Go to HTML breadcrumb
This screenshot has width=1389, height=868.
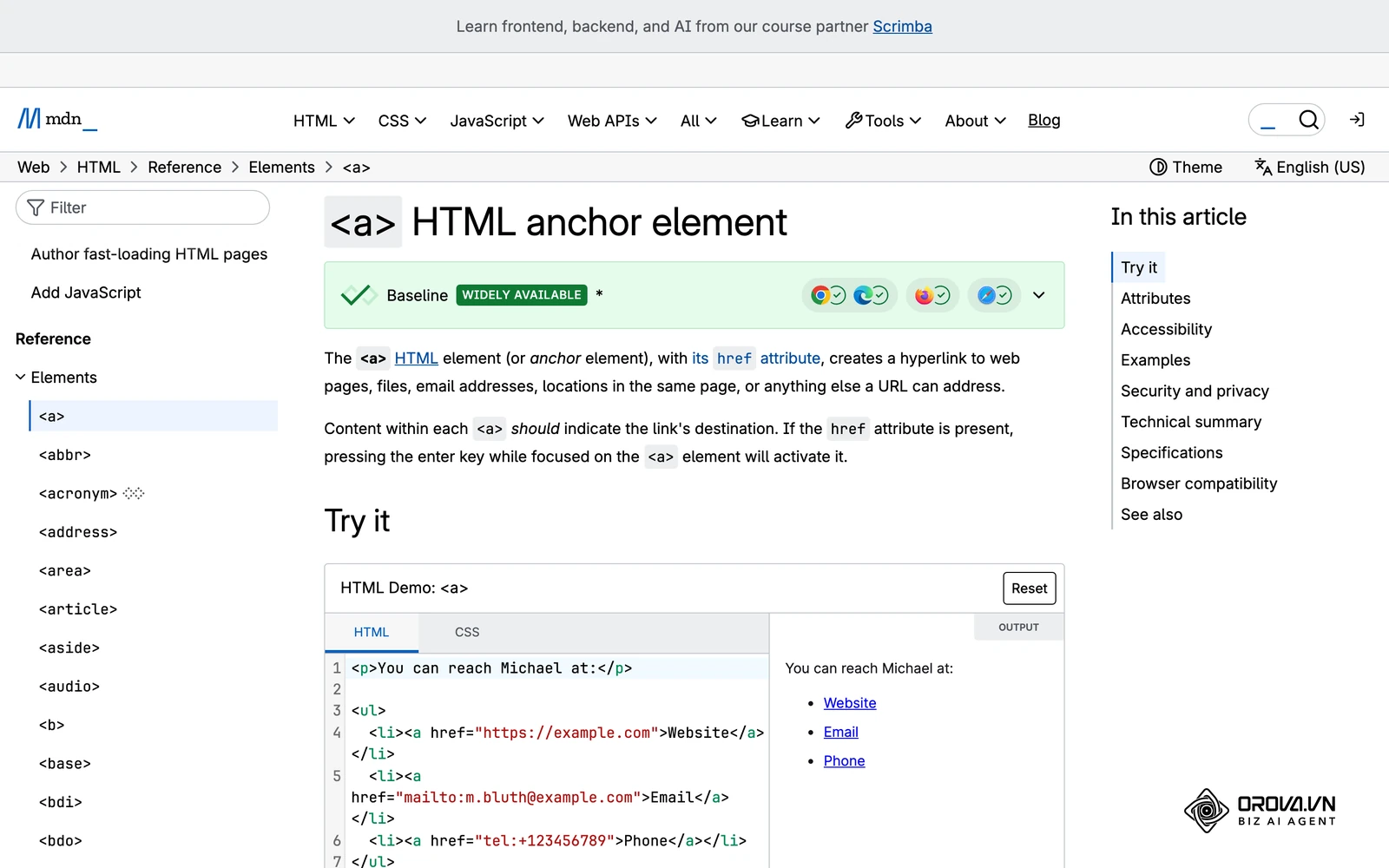pos(99,168)
